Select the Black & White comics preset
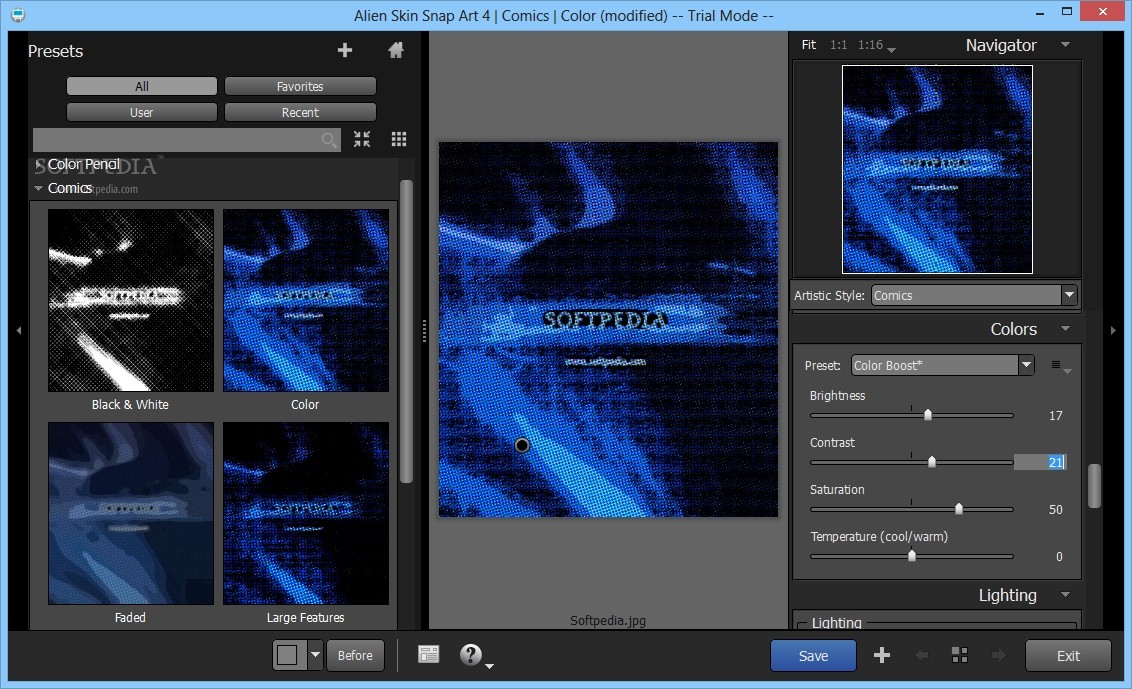The width and height of the screenshot is (1132, 689). [x=131, y=300]
